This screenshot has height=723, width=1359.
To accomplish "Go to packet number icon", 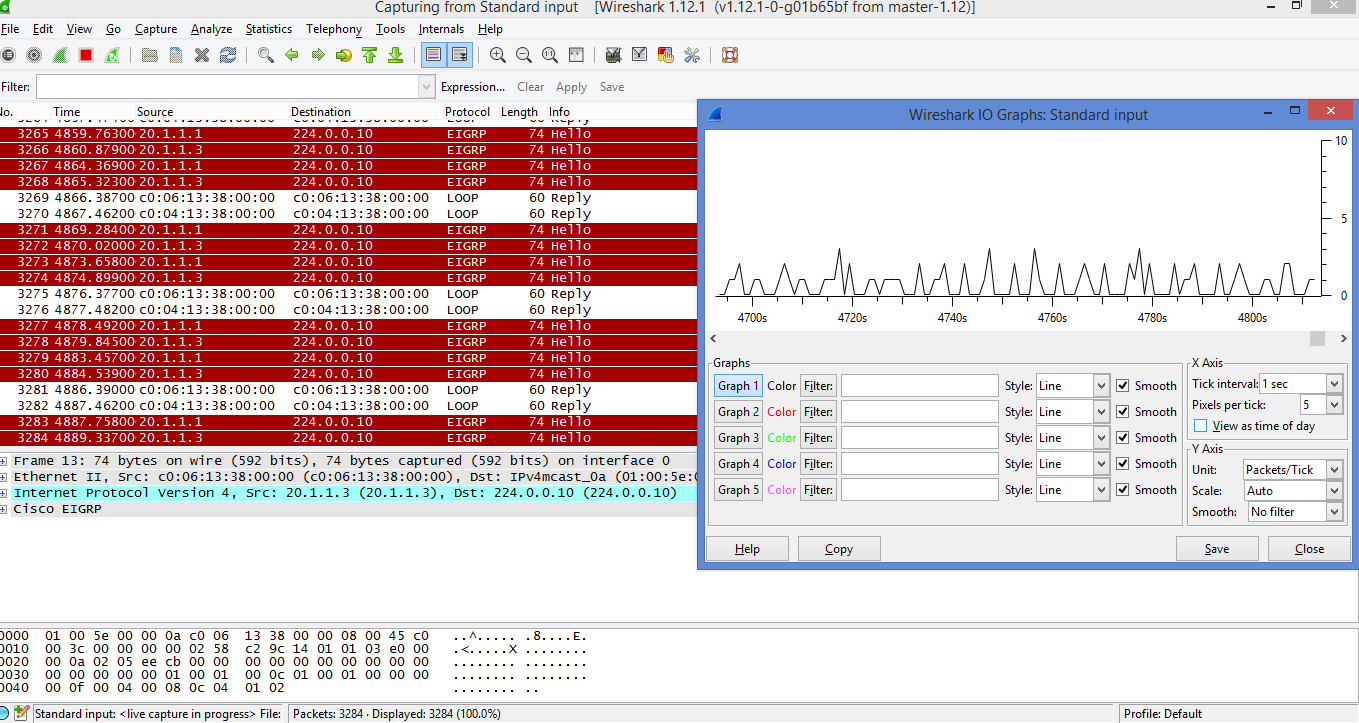I will (x=344, y=55).
